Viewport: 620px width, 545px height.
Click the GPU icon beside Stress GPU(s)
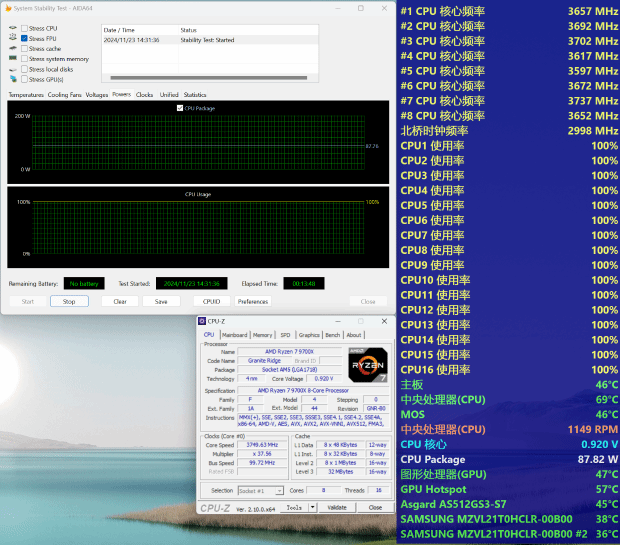[x=13, y=79]
